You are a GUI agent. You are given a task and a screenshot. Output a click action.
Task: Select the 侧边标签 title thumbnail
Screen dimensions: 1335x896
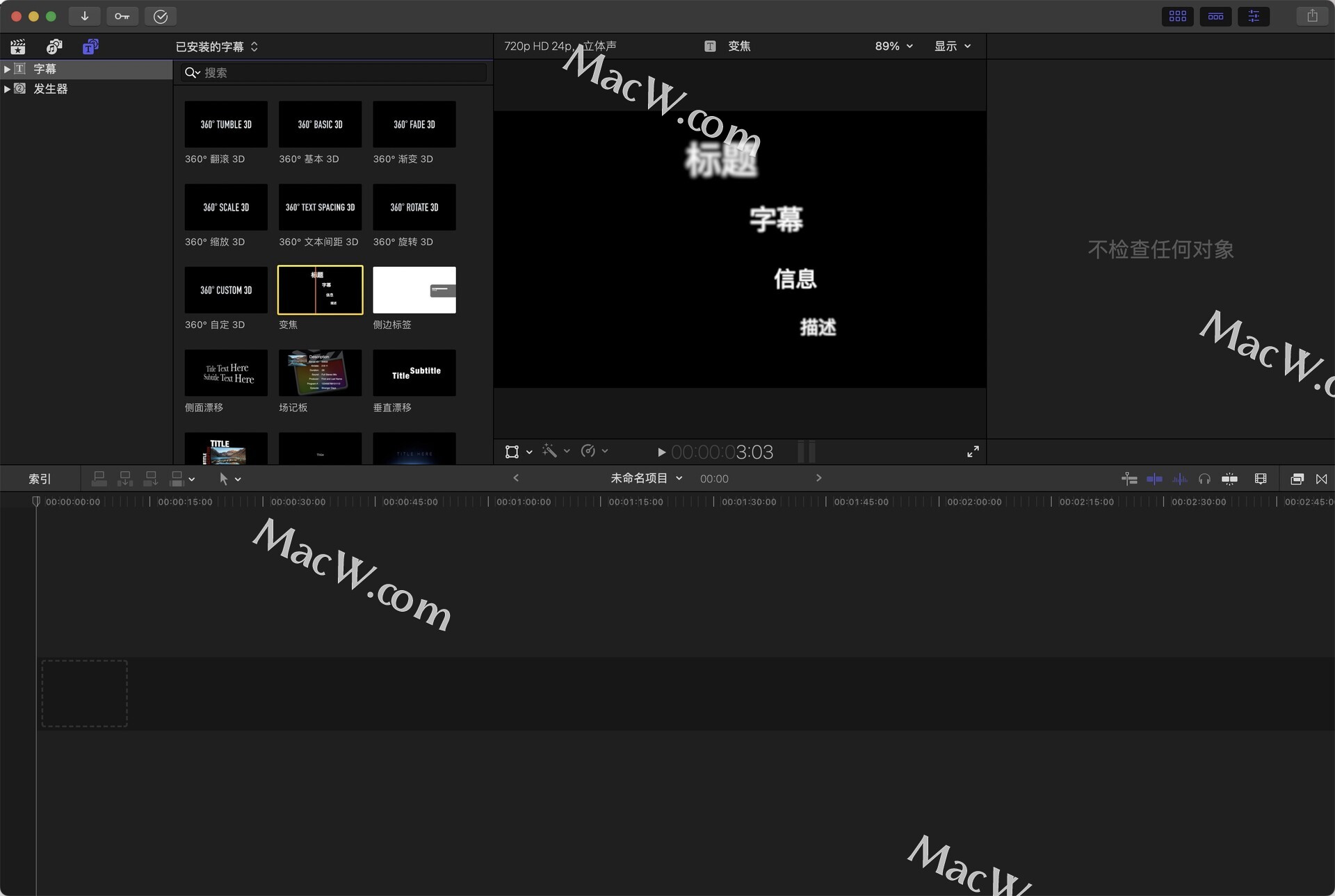[414, 290]
